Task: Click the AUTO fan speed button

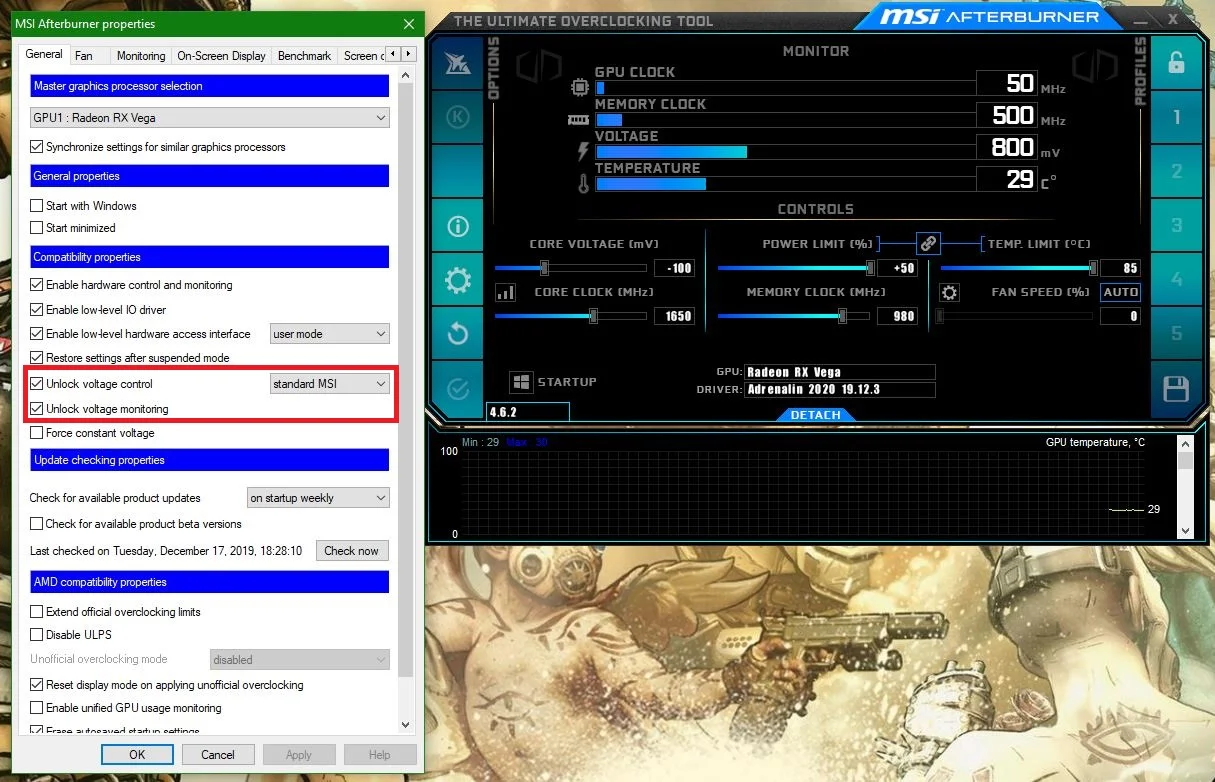Action: click(1121, 292)
